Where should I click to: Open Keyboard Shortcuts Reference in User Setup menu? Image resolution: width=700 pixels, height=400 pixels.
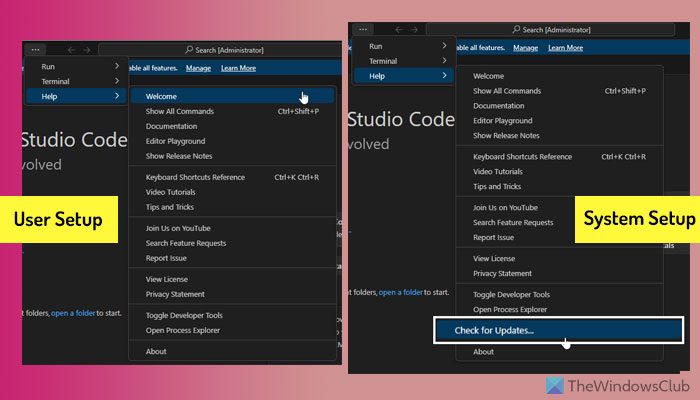point(232,177)
